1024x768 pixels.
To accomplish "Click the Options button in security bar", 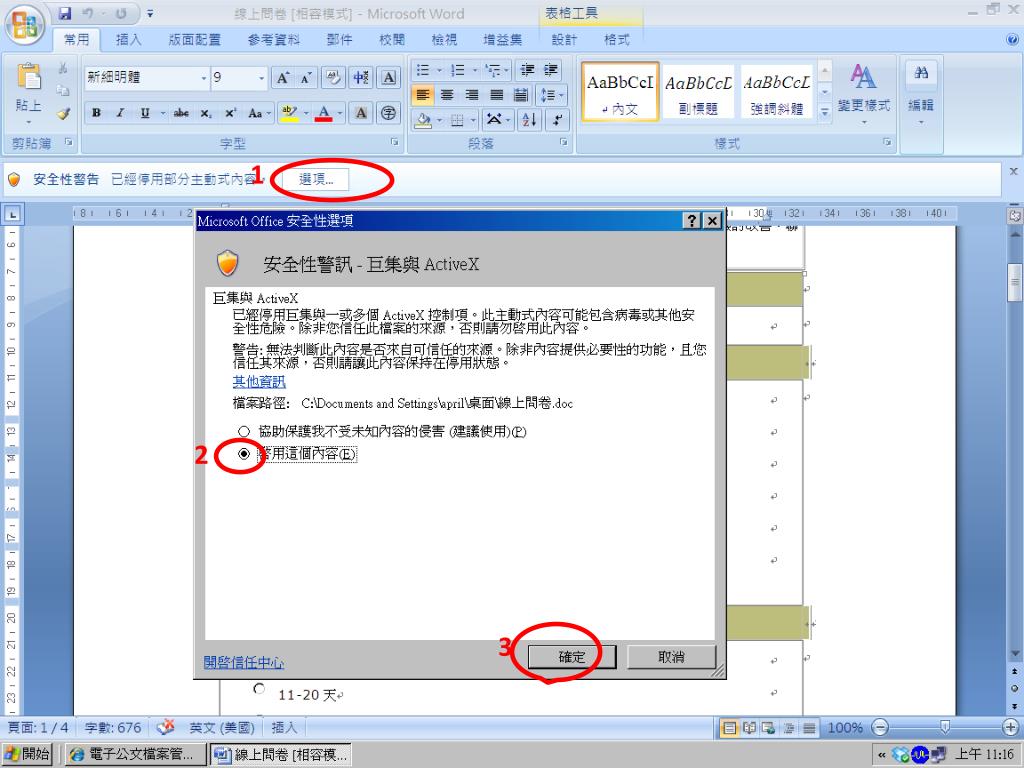I will point(317,179).
